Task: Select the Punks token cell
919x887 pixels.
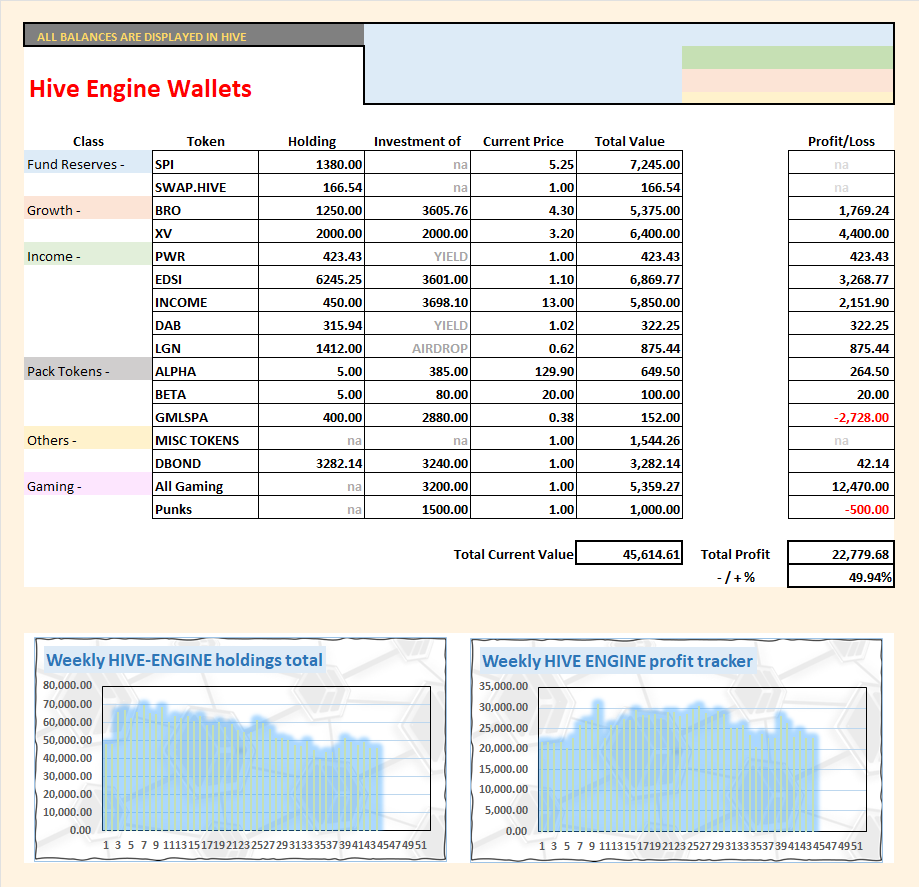Action: click(x=205, y=507)
